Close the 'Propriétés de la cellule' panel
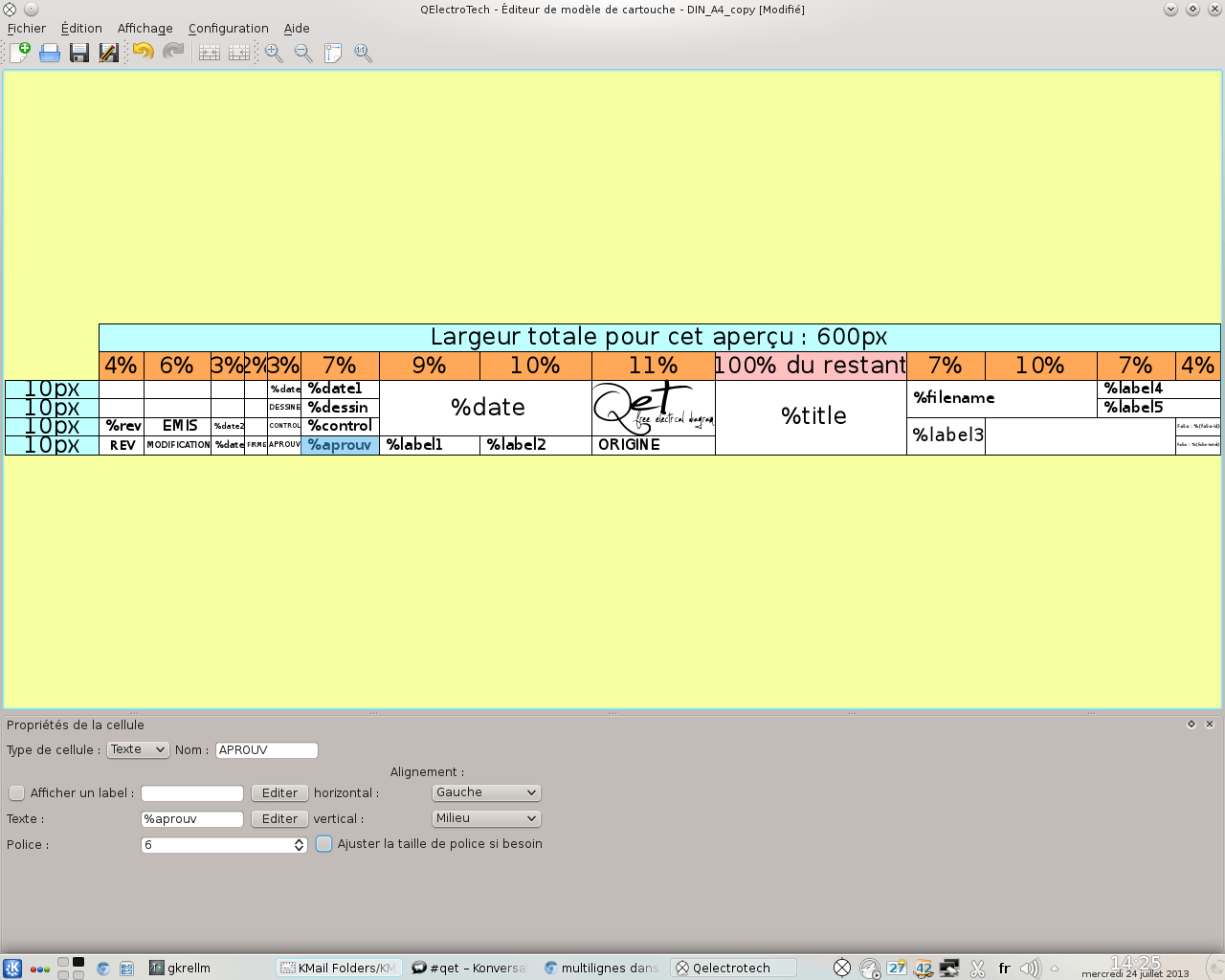Screen dimensions: 1225x980 (x=1210, y=724)
